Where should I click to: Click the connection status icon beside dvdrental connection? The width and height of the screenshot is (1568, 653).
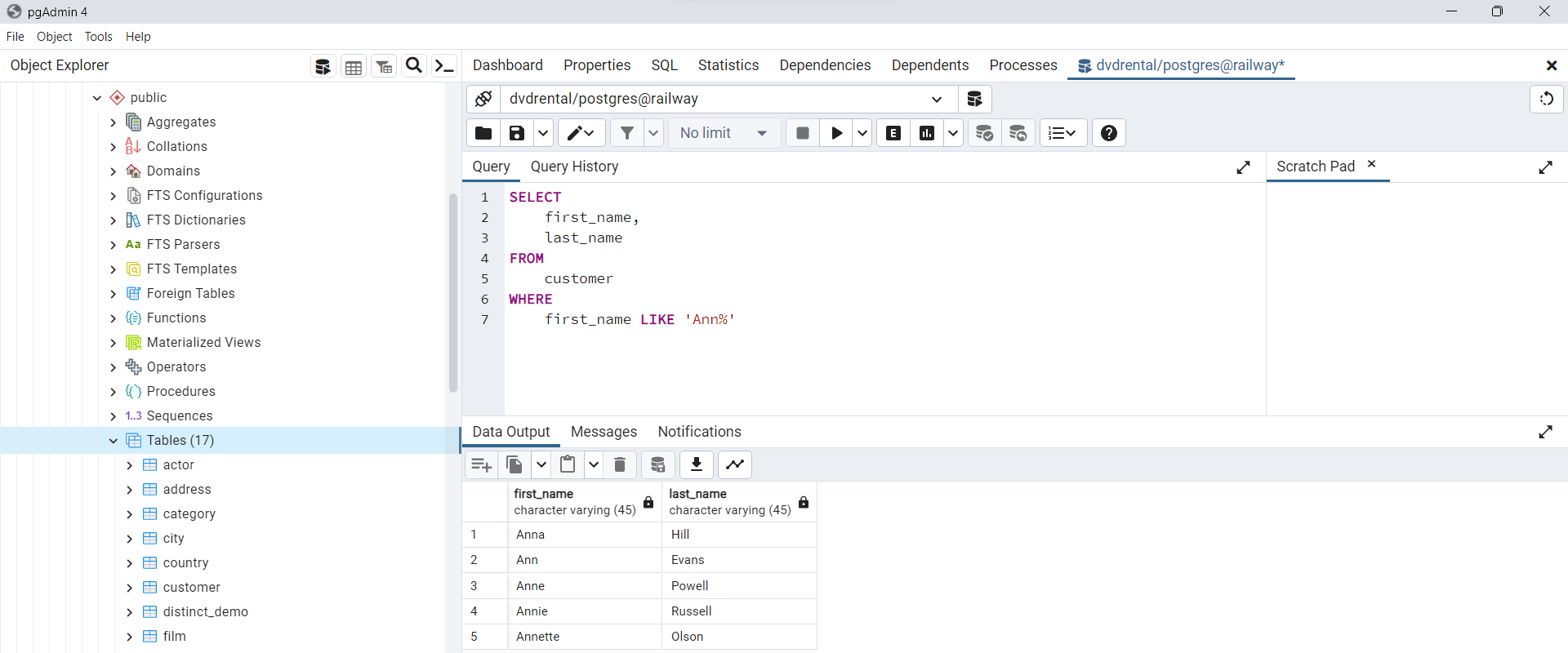483,99
